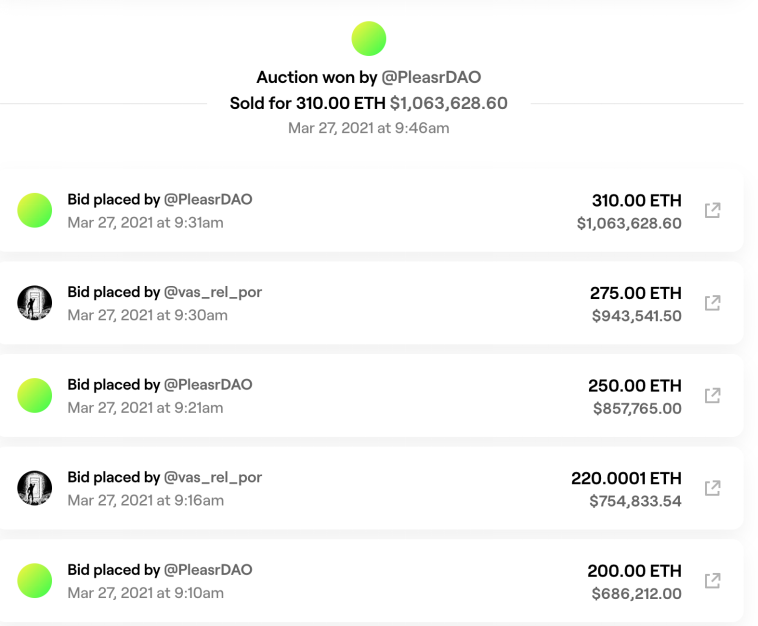The height and width of the screenshot is (626, 758).
Task: Open external link for 250.00 ETH bid
Action: point(713,395)
